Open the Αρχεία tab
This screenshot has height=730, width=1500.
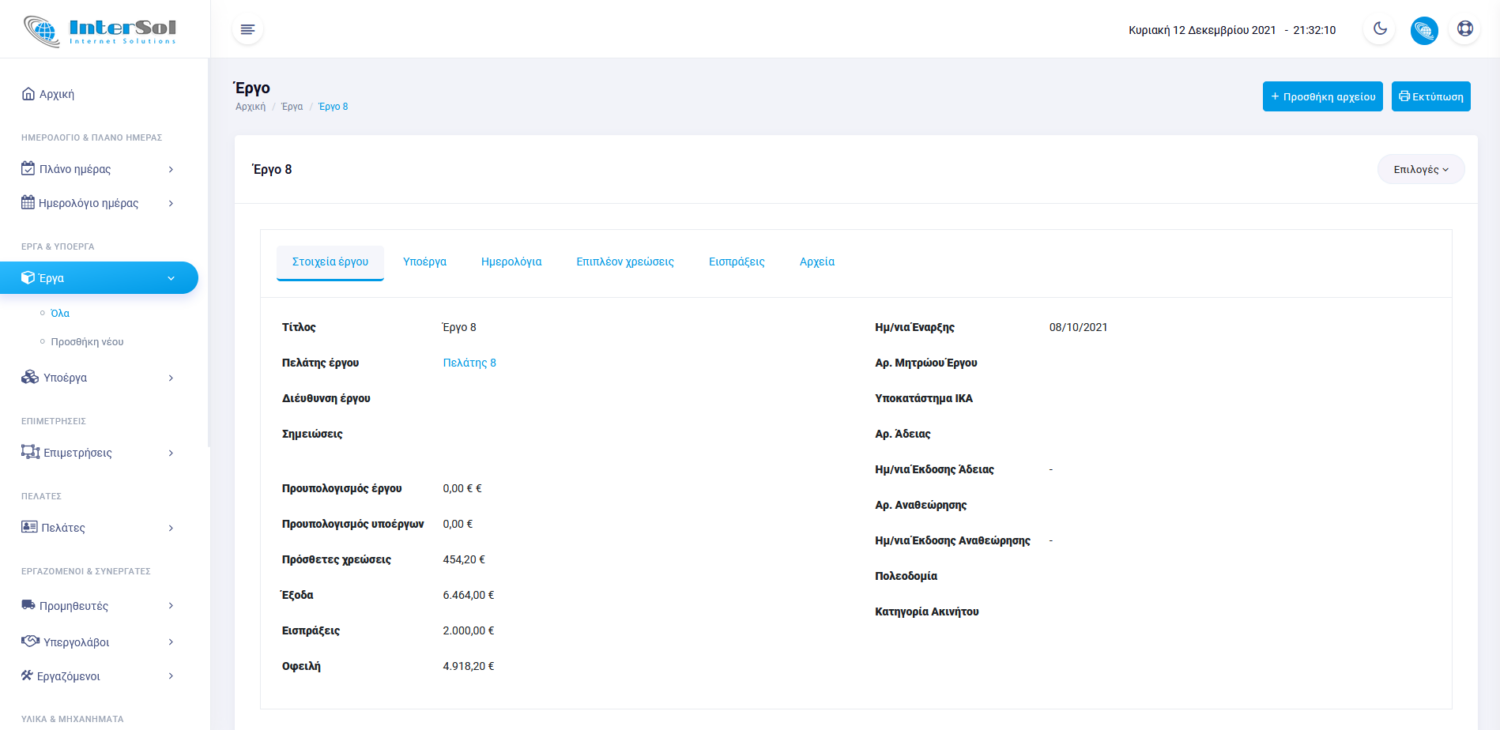pos(817,262)
